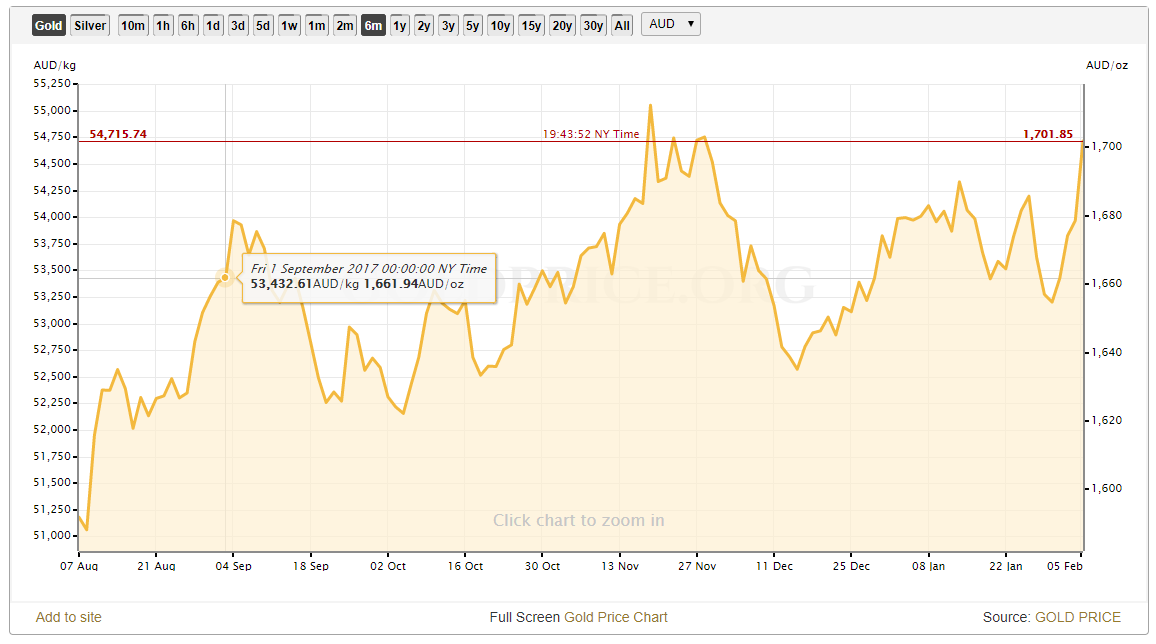Screen dimensions: 1156x644
Task: Click the Add to site link
Action: pos(69,617)
